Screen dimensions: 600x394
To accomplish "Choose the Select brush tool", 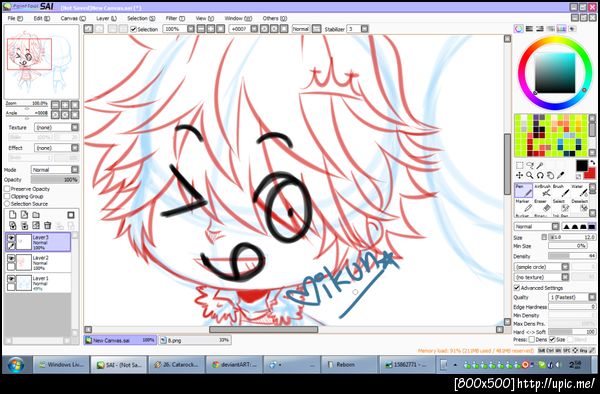I will [x=561, y=206].
